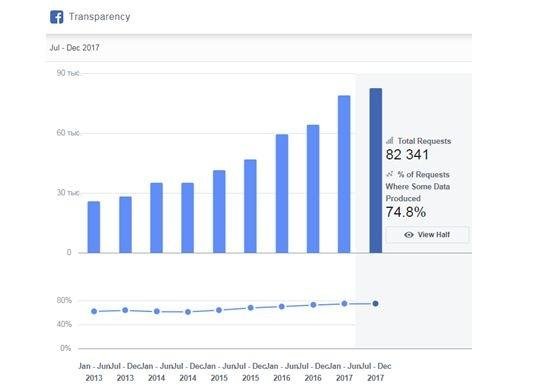Viewport: 545px width, 385px height.
Task: Click the 'Total Requests' label
Action: coord(424,141)
